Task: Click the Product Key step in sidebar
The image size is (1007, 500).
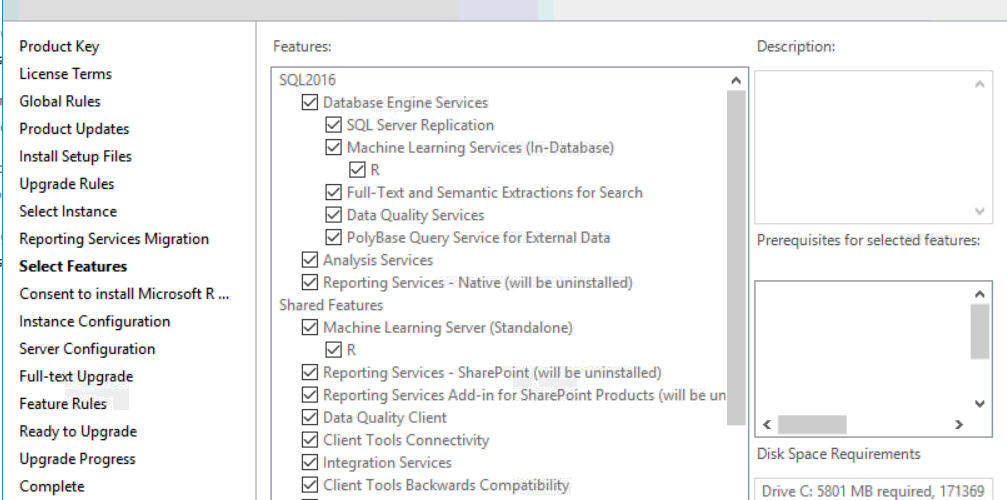Action: (59, 46)
